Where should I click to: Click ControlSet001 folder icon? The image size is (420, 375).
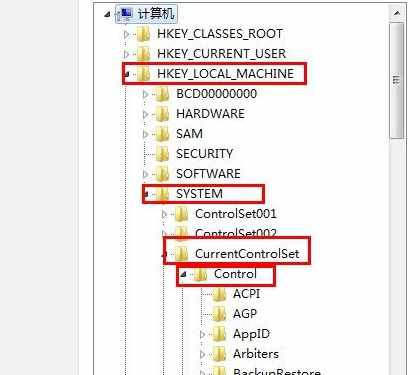click(181, 214)
